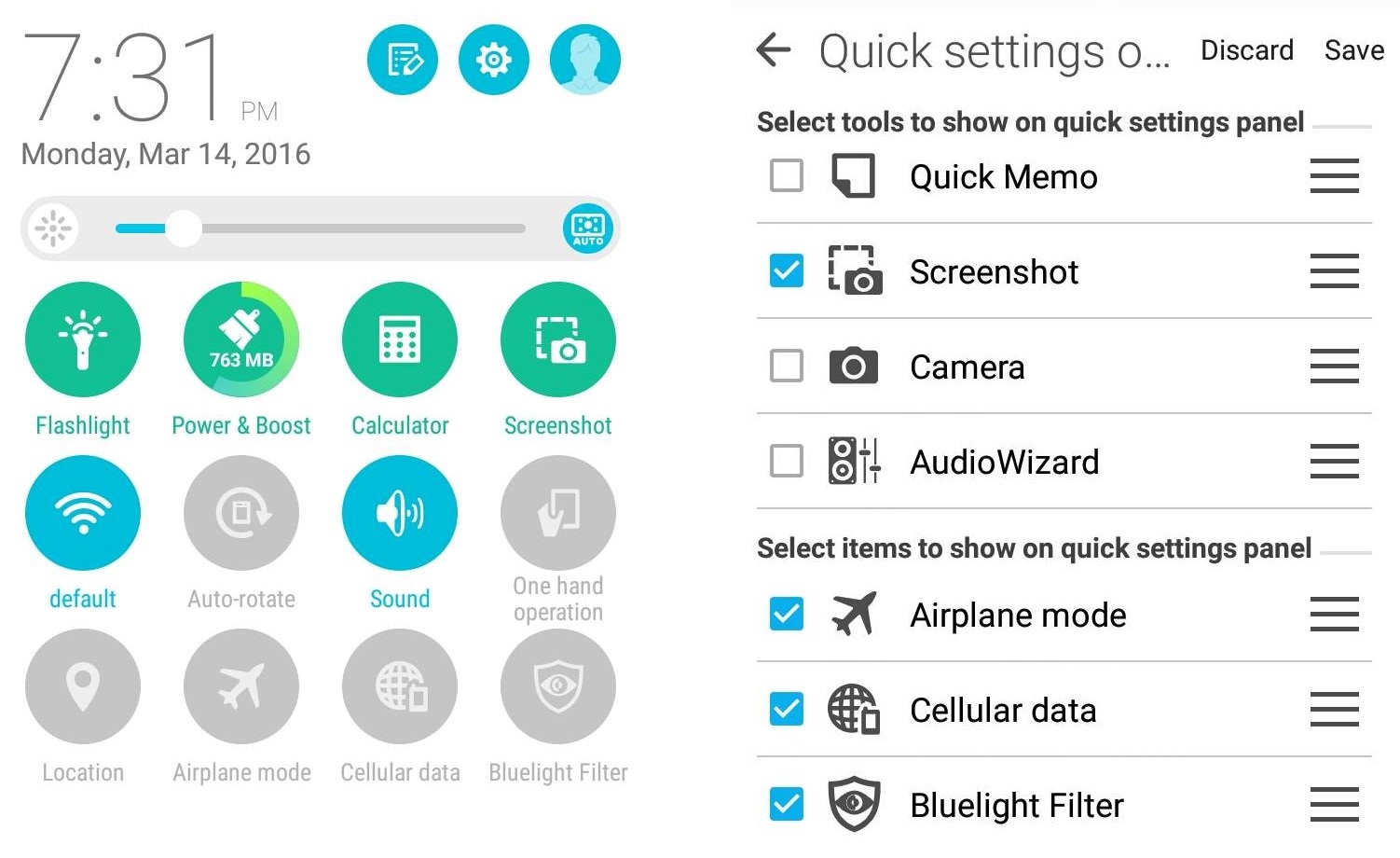This screenshot has height=858, width=1400.
Task: Launch Calculator from quick settings
Action: click(400, 339)
